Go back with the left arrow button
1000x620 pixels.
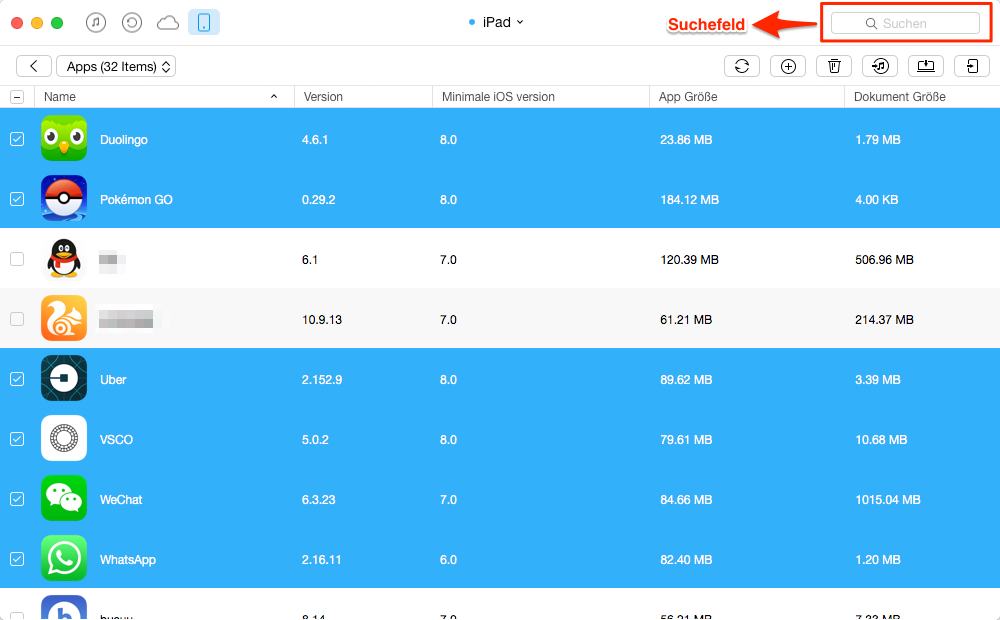pyautogui.click(x=34, y=66)
